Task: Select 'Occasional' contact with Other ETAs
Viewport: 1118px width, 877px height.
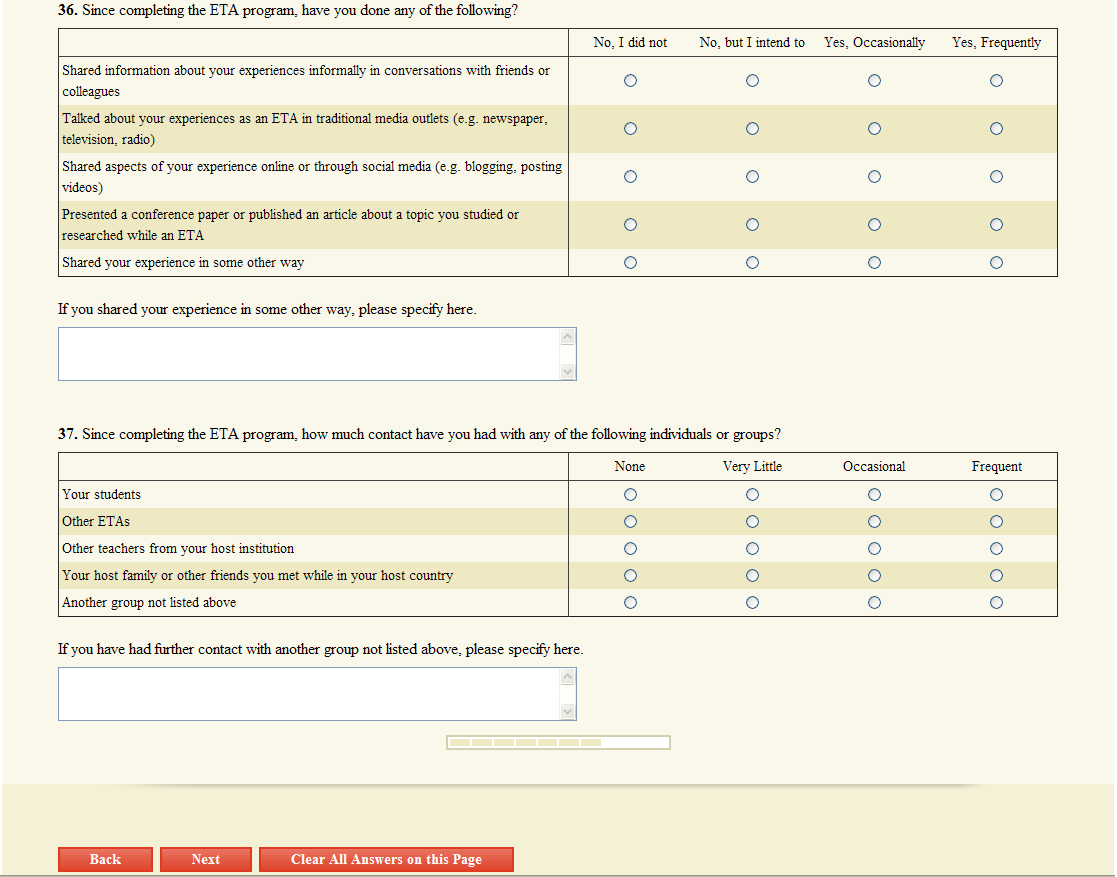Action: 874,522
